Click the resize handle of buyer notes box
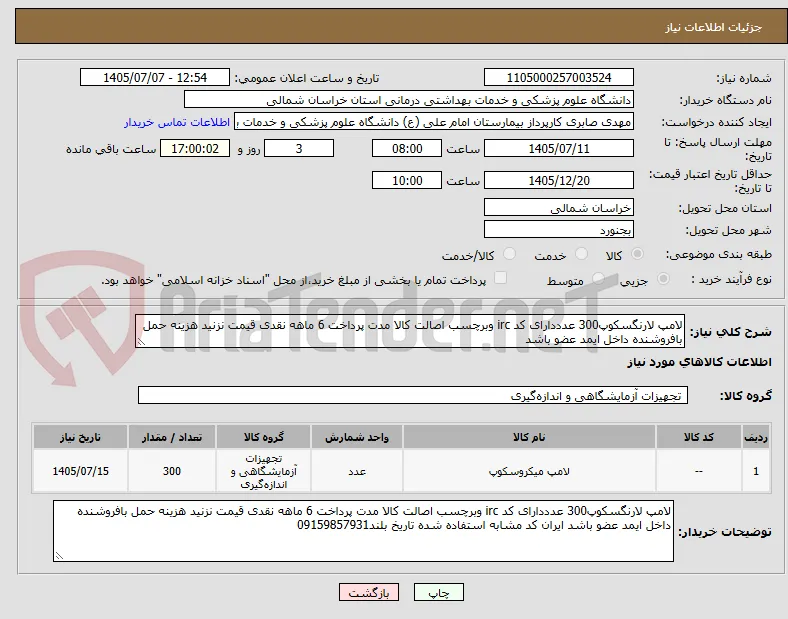 [x=59, y=556]
